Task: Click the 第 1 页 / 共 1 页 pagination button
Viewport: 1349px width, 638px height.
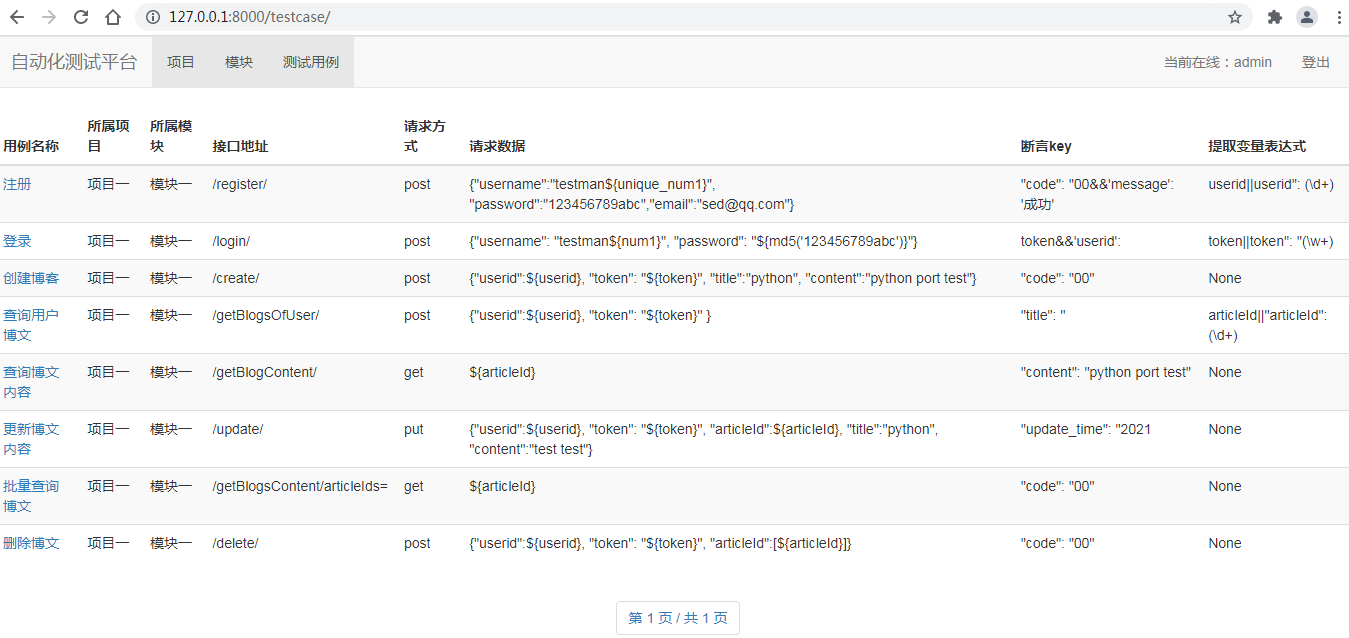Action: coord(678,618)
